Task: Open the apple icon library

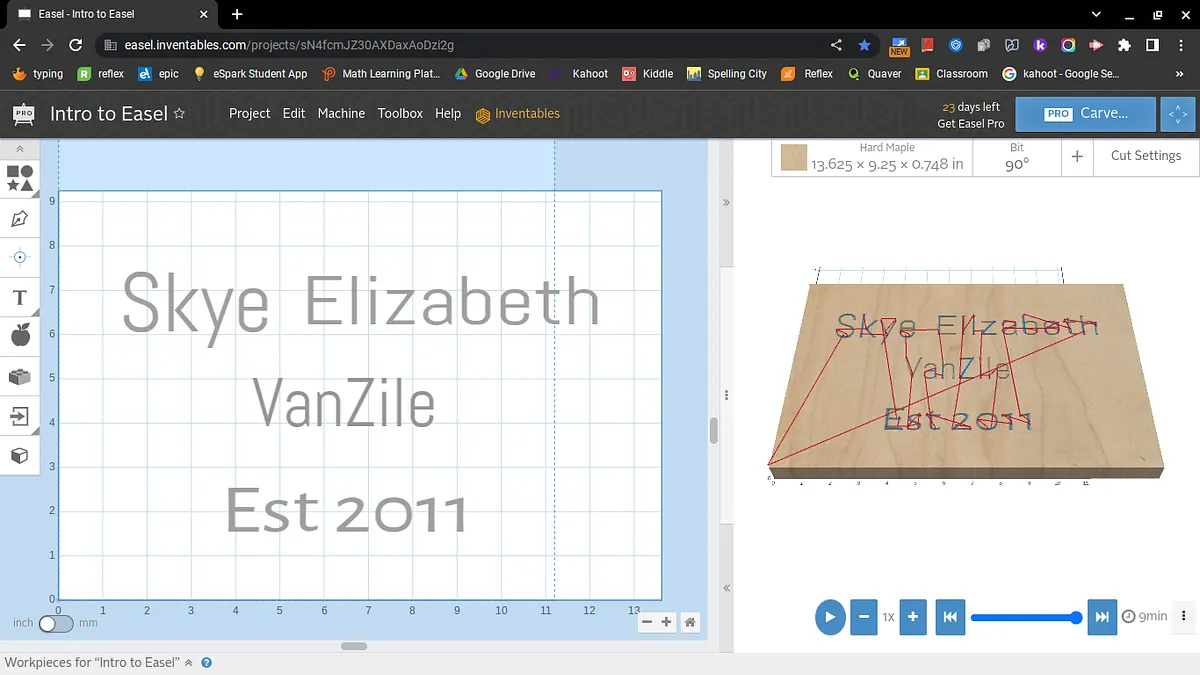Action: click(20, 336)
